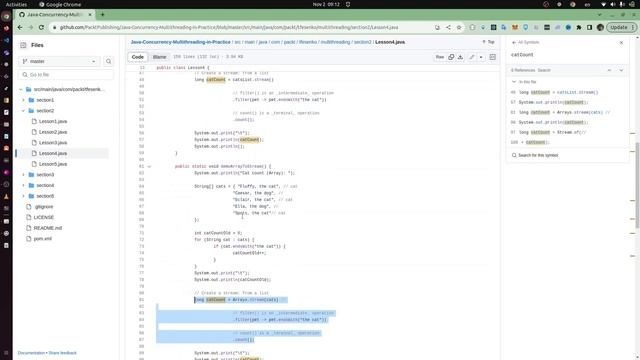The image size is (640, 360).
Task: Expand the section5 folder
Action: [23, 196]
